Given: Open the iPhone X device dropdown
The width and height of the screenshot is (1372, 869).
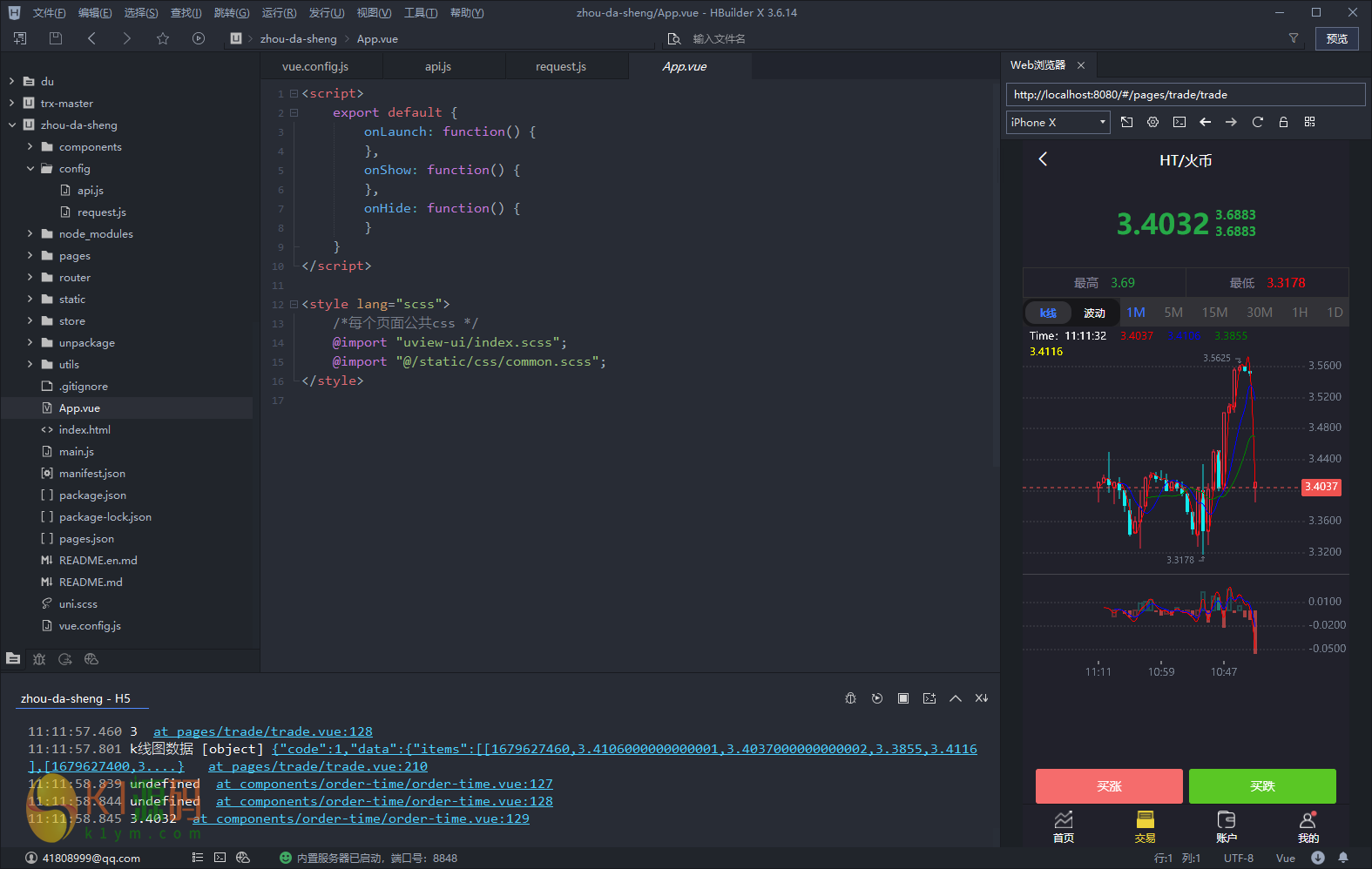Looking at the screenshot, I should click(1058, 122).
